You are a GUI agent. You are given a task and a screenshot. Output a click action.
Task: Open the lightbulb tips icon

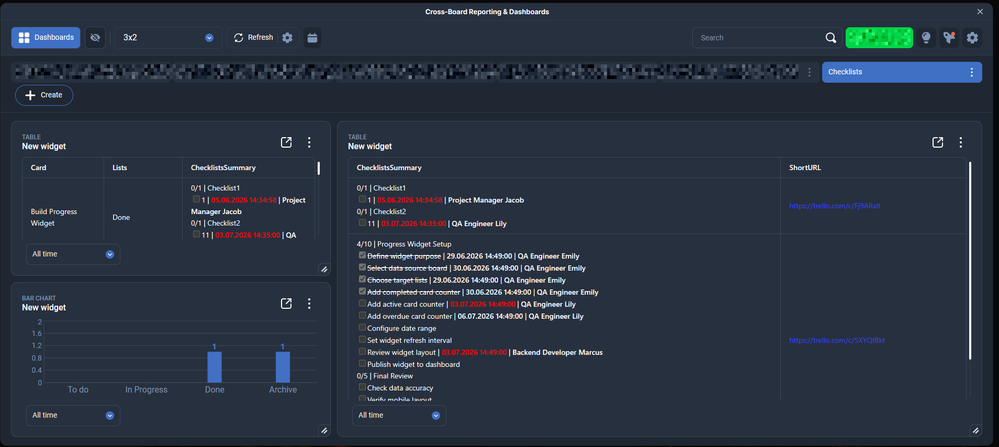926,38
